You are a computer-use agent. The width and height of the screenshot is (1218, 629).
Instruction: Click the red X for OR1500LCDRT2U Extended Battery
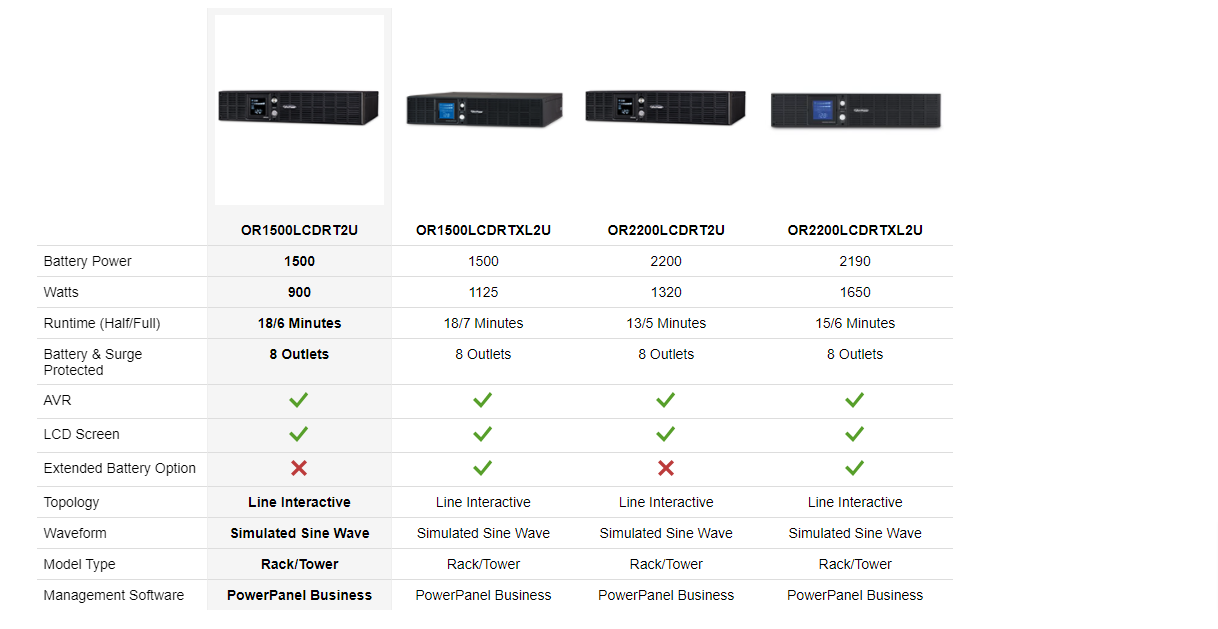(x=299, y=468)
